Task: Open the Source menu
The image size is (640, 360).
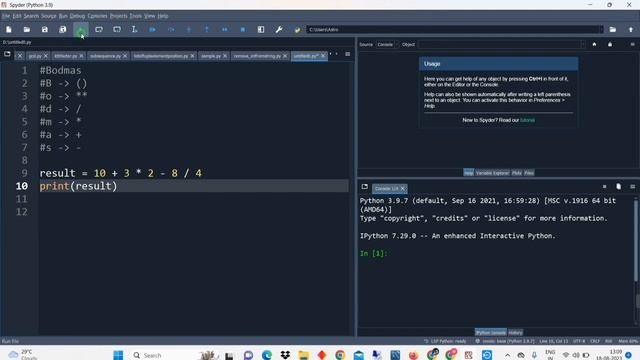Action: click(x=49, y=16)
